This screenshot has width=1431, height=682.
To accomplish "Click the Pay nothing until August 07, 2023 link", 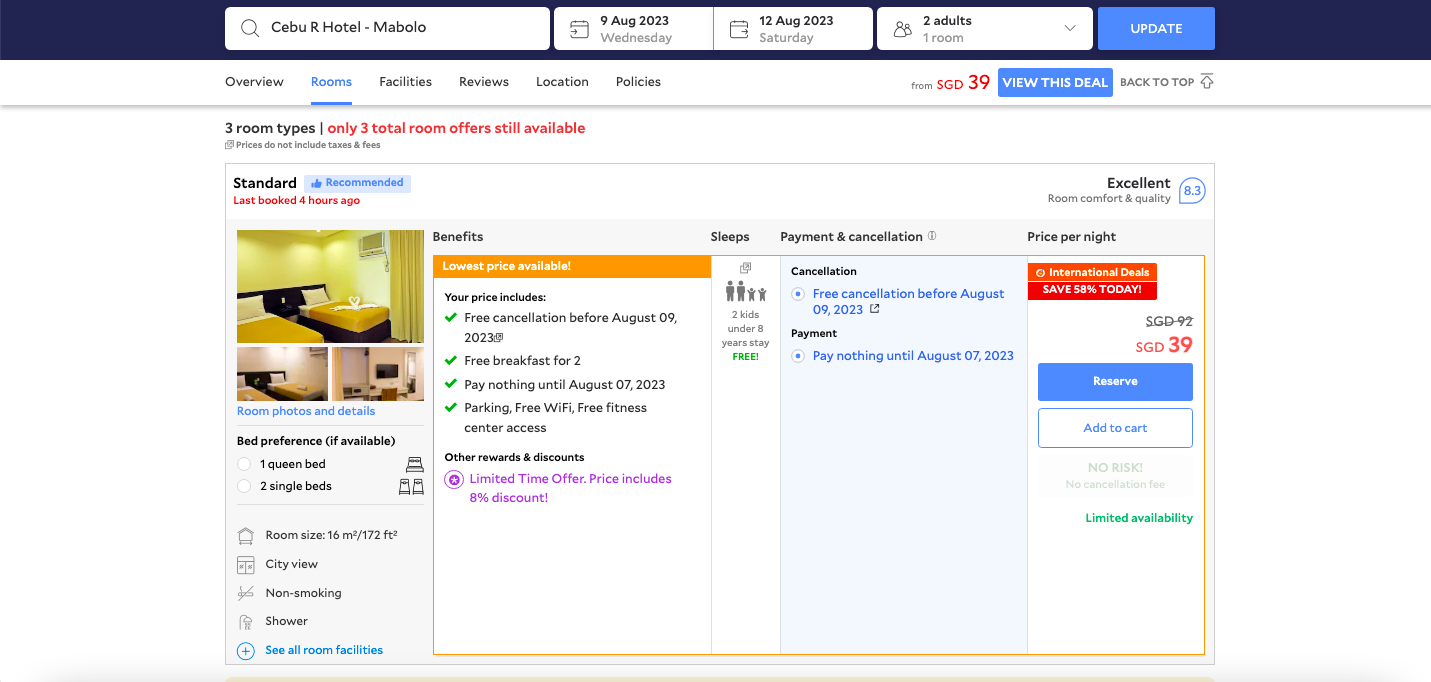I will coord(913,356).
